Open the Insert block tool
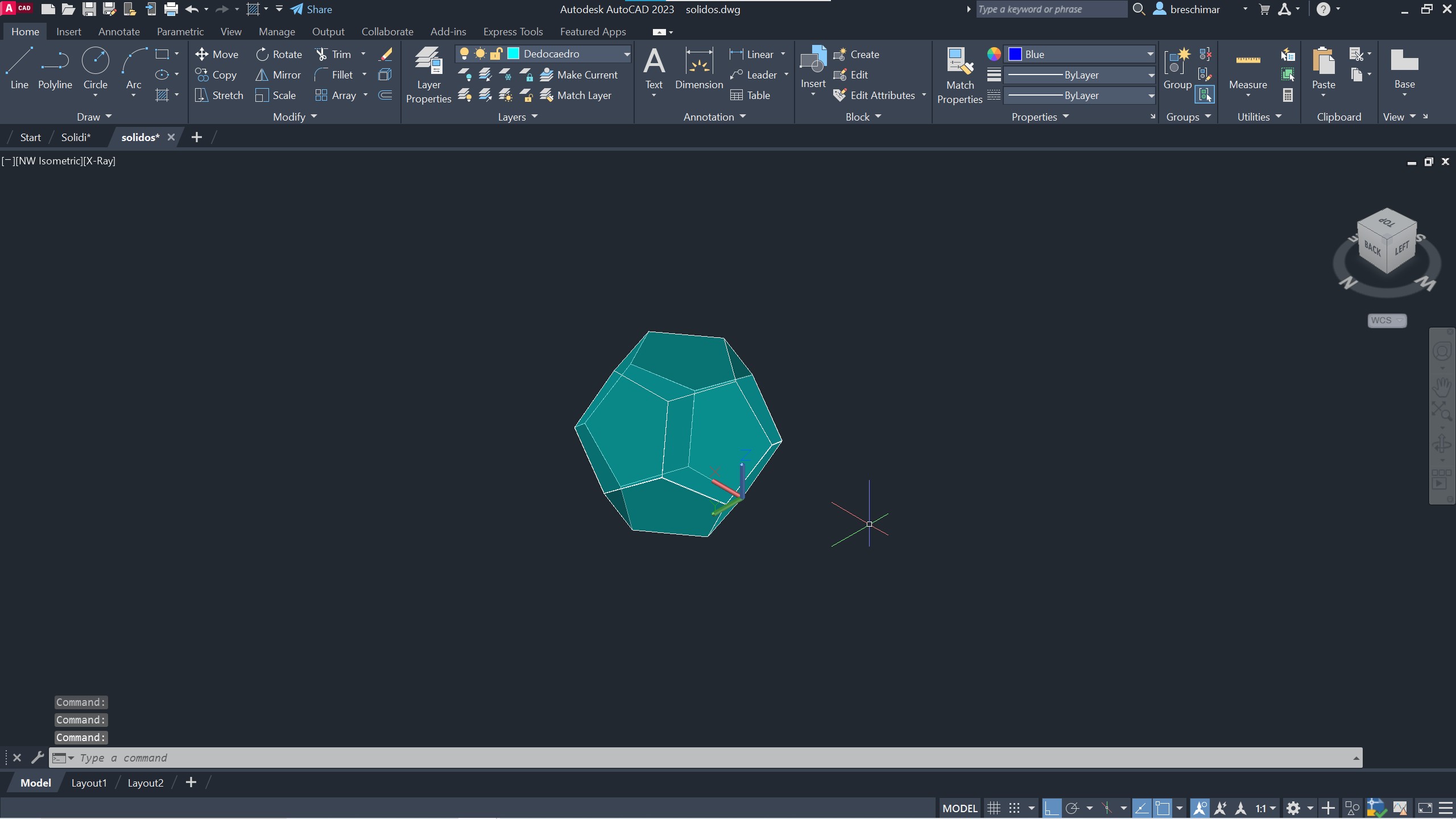Viewport: 1456px width, 819px height. coord(813,68)
